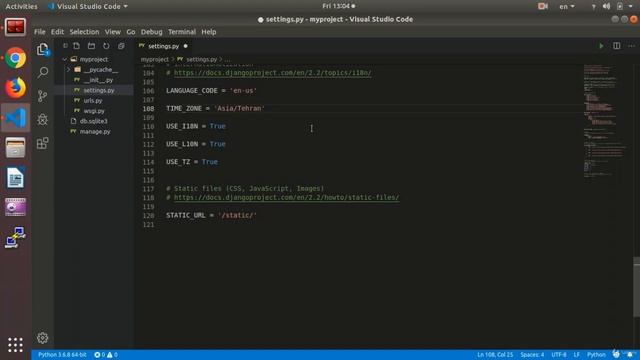640x360 pixels.
Task: Open Google Chrome from the dock
Action: (x=16, y=58)
